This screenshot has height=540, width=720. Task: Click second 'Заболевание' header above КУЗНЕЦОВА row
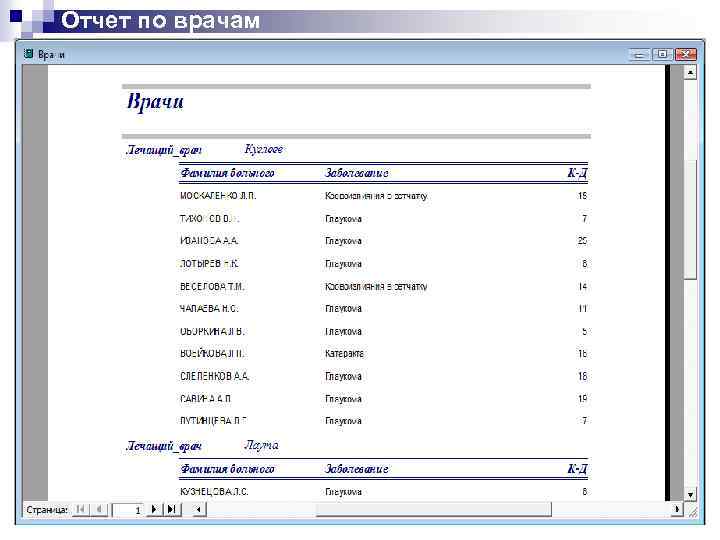[356, 469]
